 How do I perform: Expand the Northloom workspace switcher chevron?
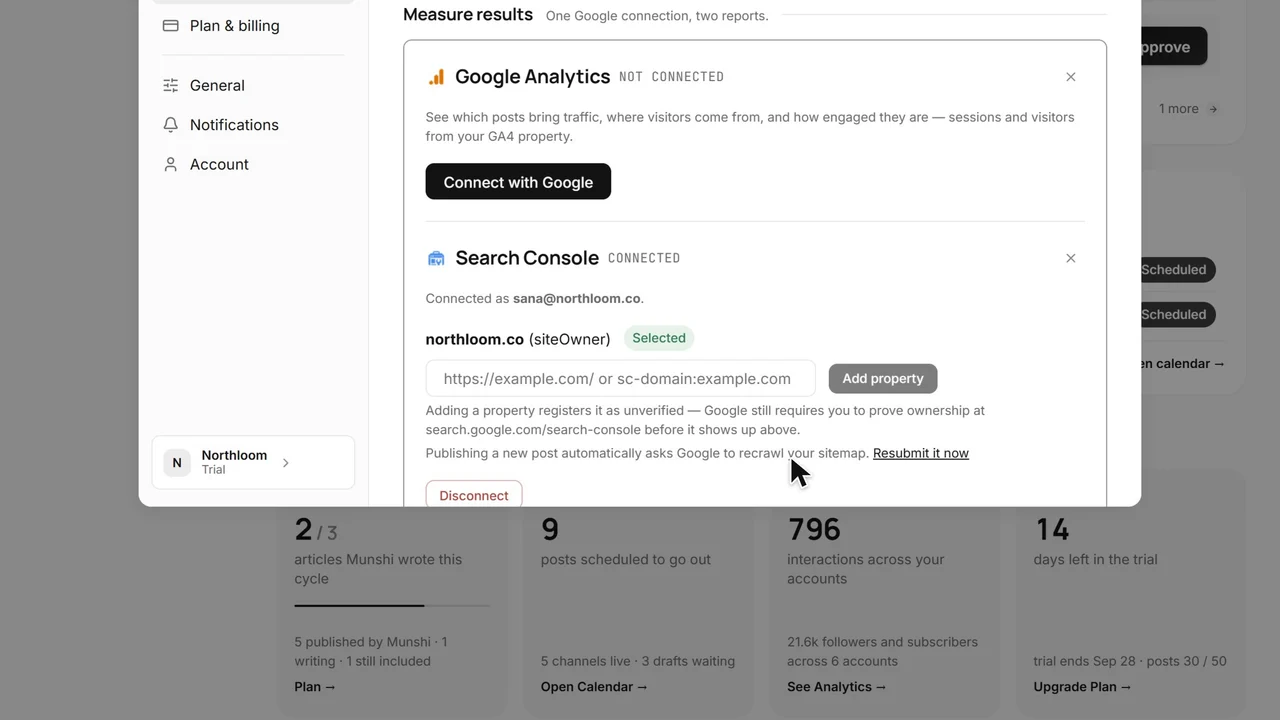[x=286, y=463]
